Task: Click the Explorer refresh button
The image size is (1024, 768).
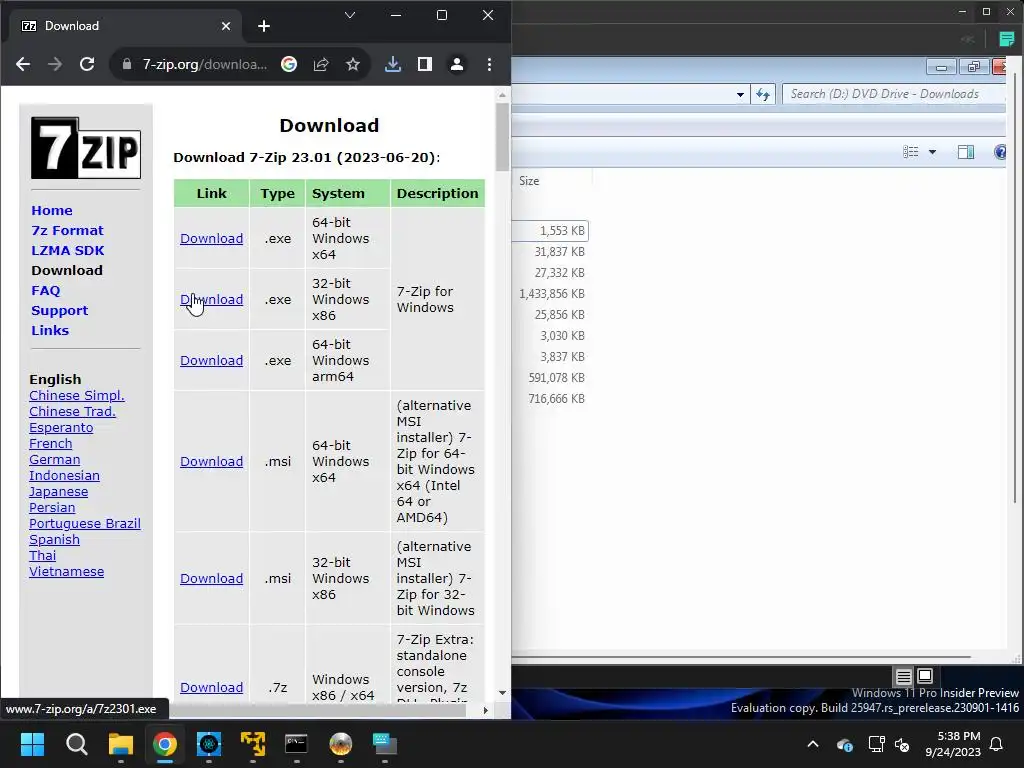Action: click(x=763, y=95)
